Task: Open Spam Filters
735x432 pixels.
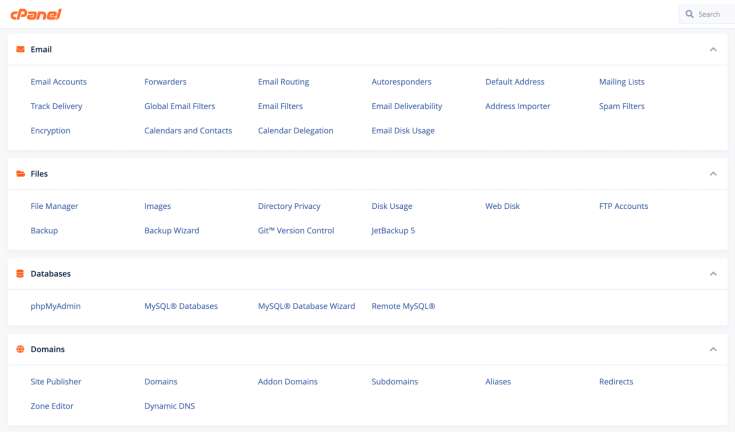Action: tap(622, 106)
